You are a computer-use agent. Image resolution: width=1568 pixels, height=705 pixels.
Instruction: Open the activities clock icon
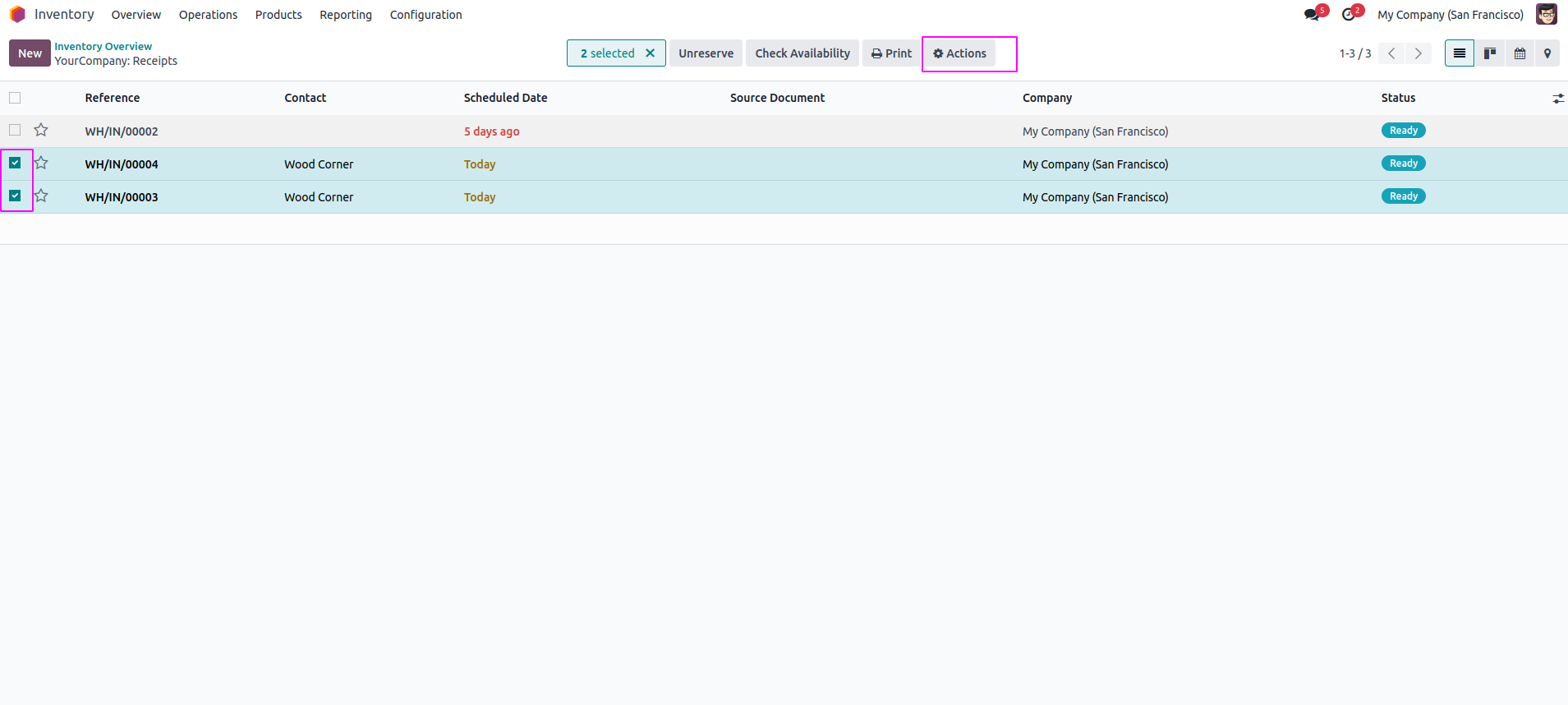click(1348, 15)
